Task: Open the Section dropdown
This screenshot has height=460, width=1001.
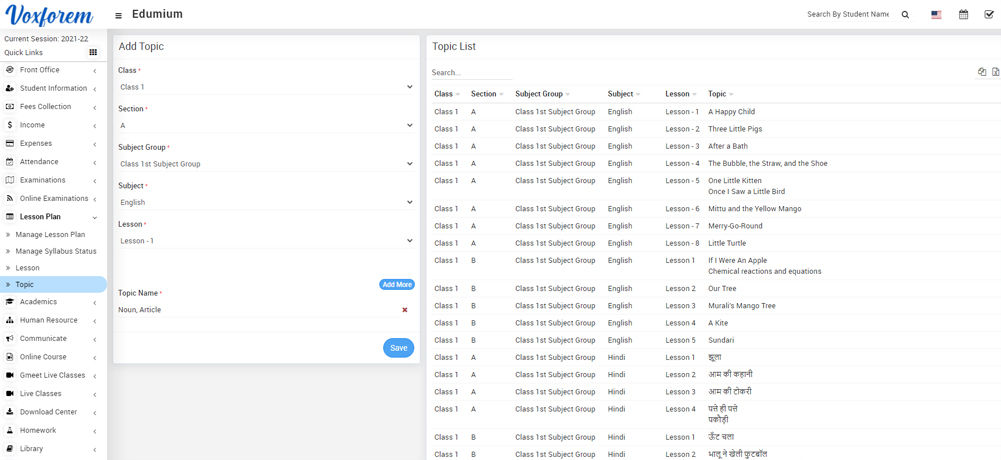Action: pos(265,126)
